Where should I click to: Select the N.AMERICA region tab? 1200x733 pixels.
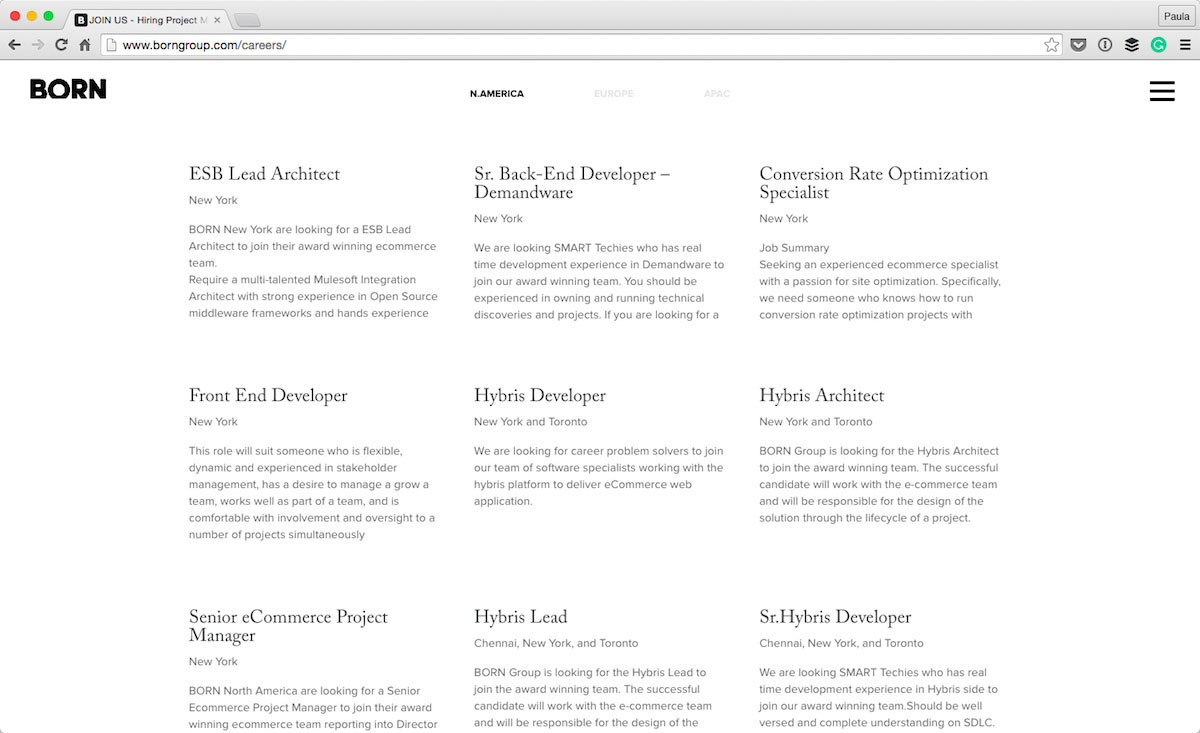tap(497, 94)
